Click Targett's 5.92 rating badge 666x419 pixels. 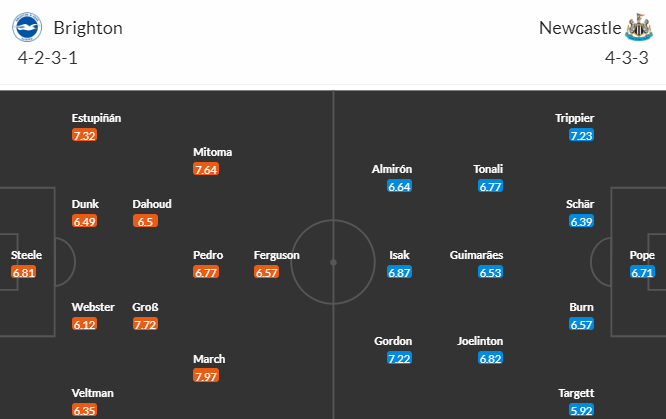tap(581, 411)
